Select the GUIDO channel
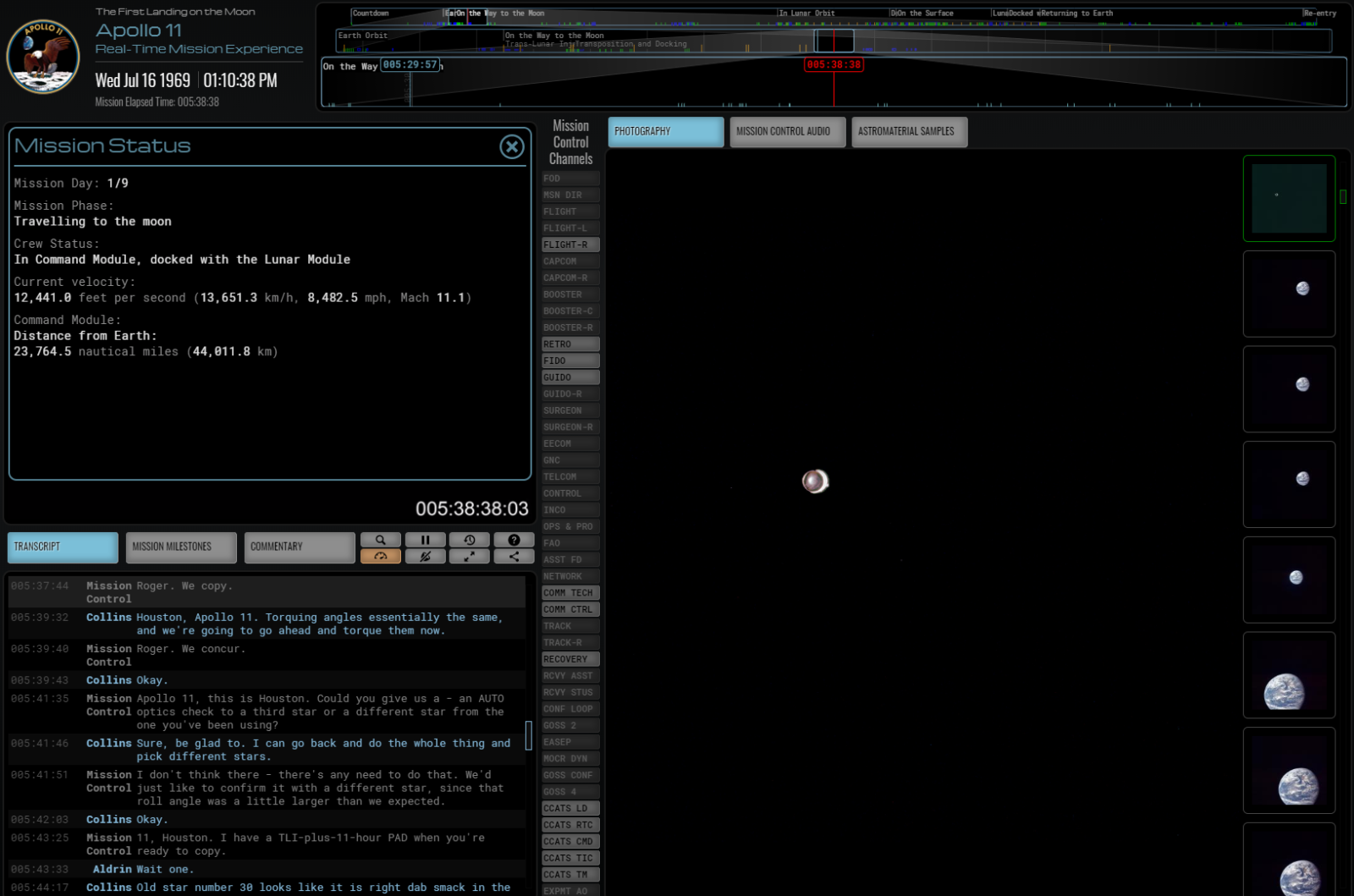This screenshot has width=1354, height=896. 570,377
